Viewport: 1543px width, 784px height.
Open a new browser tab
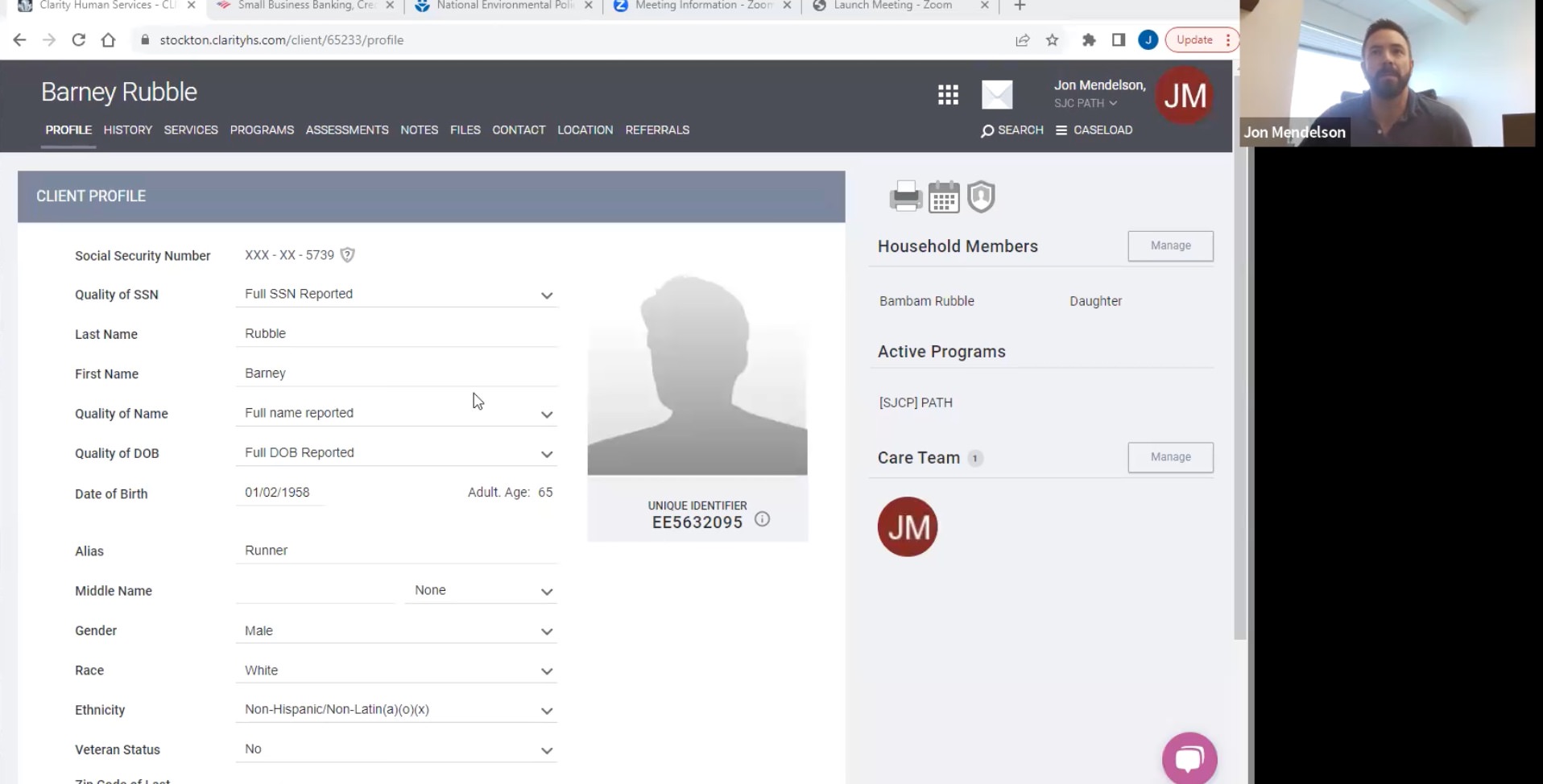[1020, 6]
